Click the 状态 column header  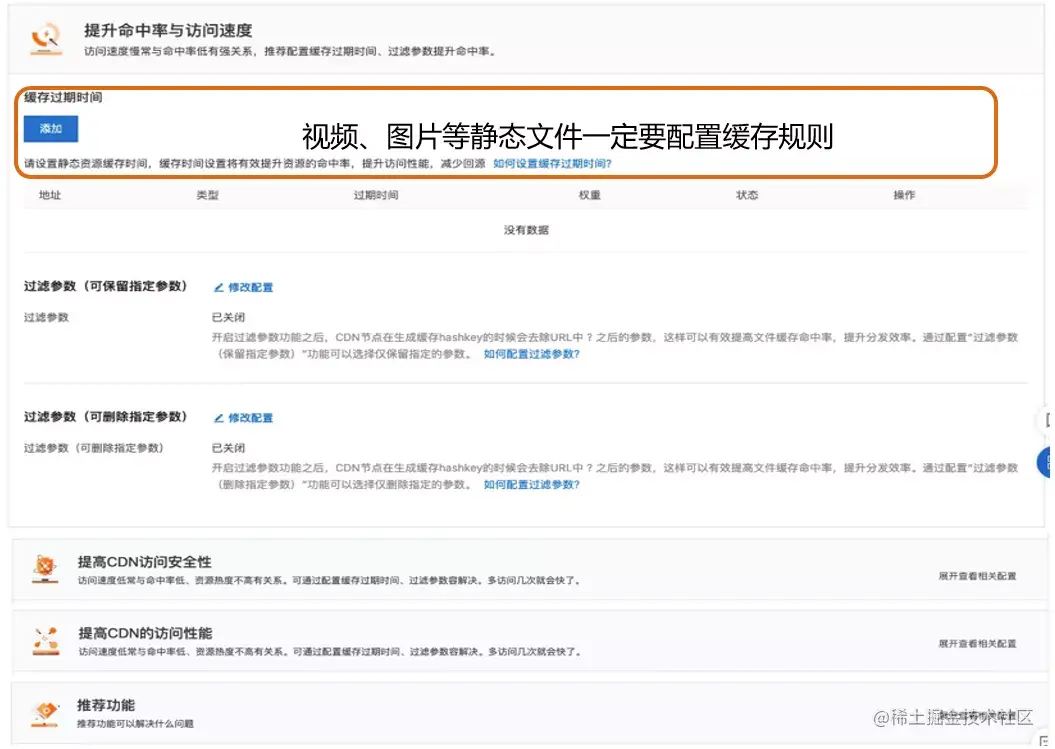(x=747, y=196)
